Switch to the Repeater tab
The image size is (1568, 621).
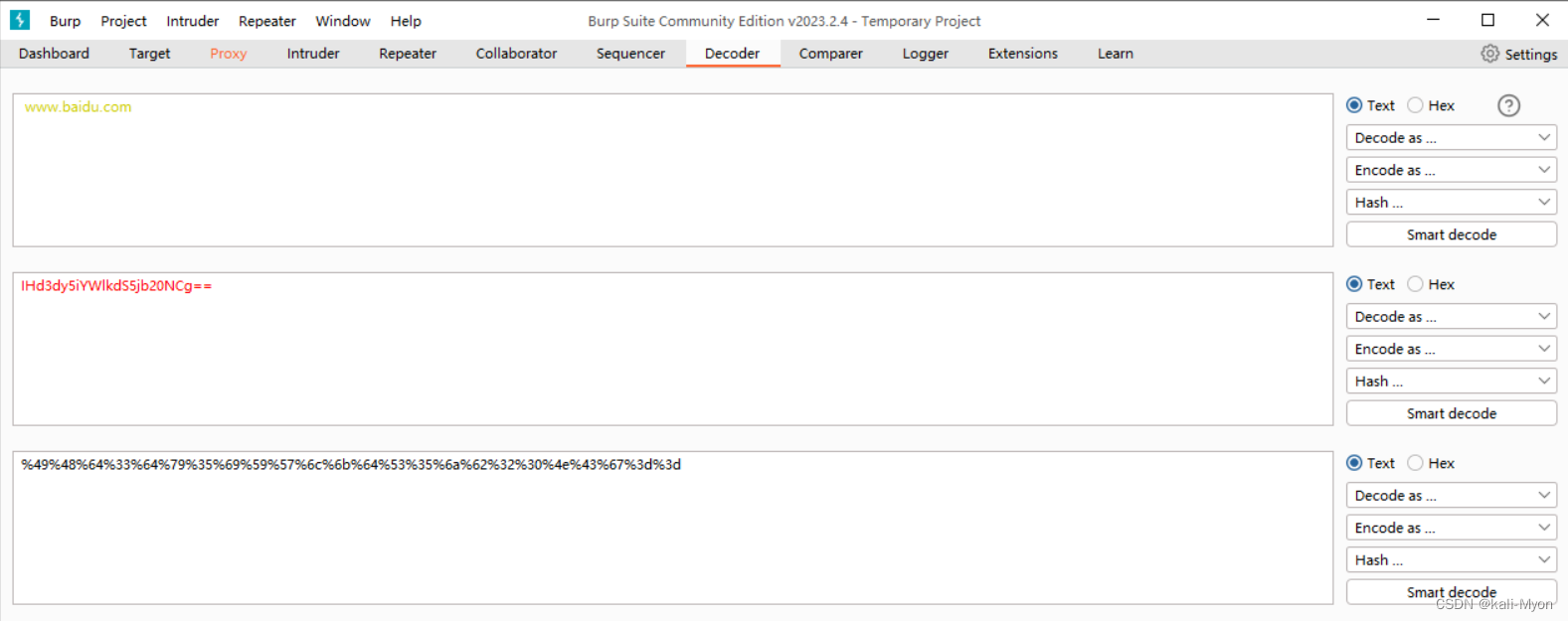pos(408,54)
